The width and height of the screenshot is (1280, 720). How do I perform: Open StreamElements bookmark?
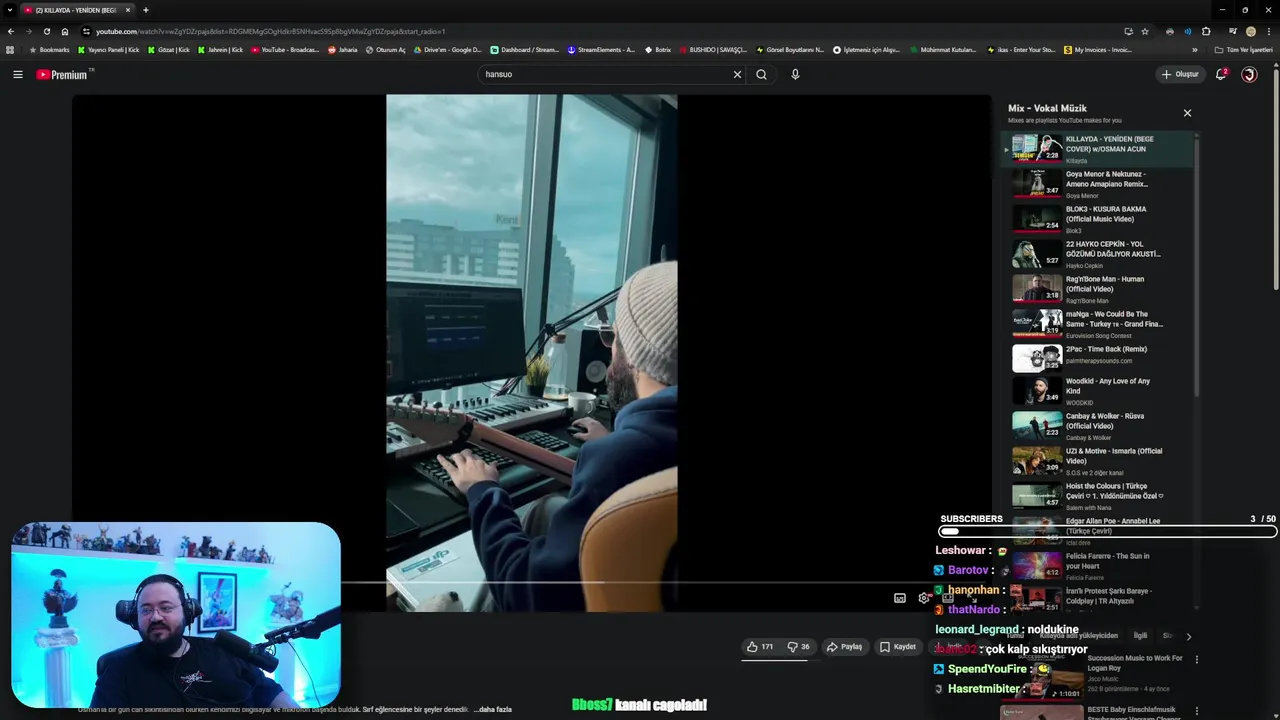pos(601,50)
